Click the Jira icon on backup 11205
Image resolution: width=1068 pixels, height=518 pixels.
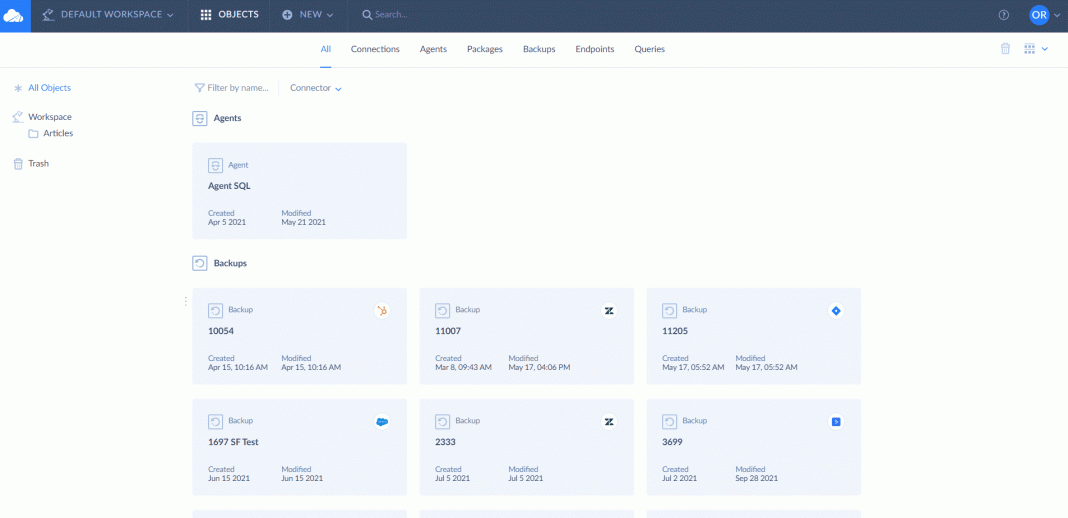836,311
